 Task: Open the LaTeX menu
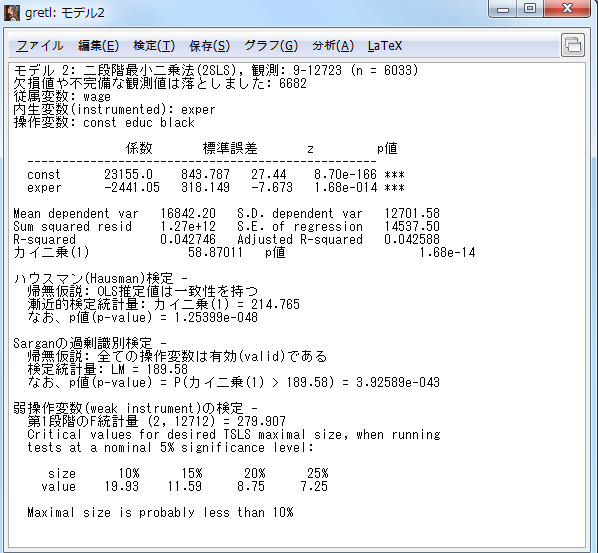[x=385, y=46]
